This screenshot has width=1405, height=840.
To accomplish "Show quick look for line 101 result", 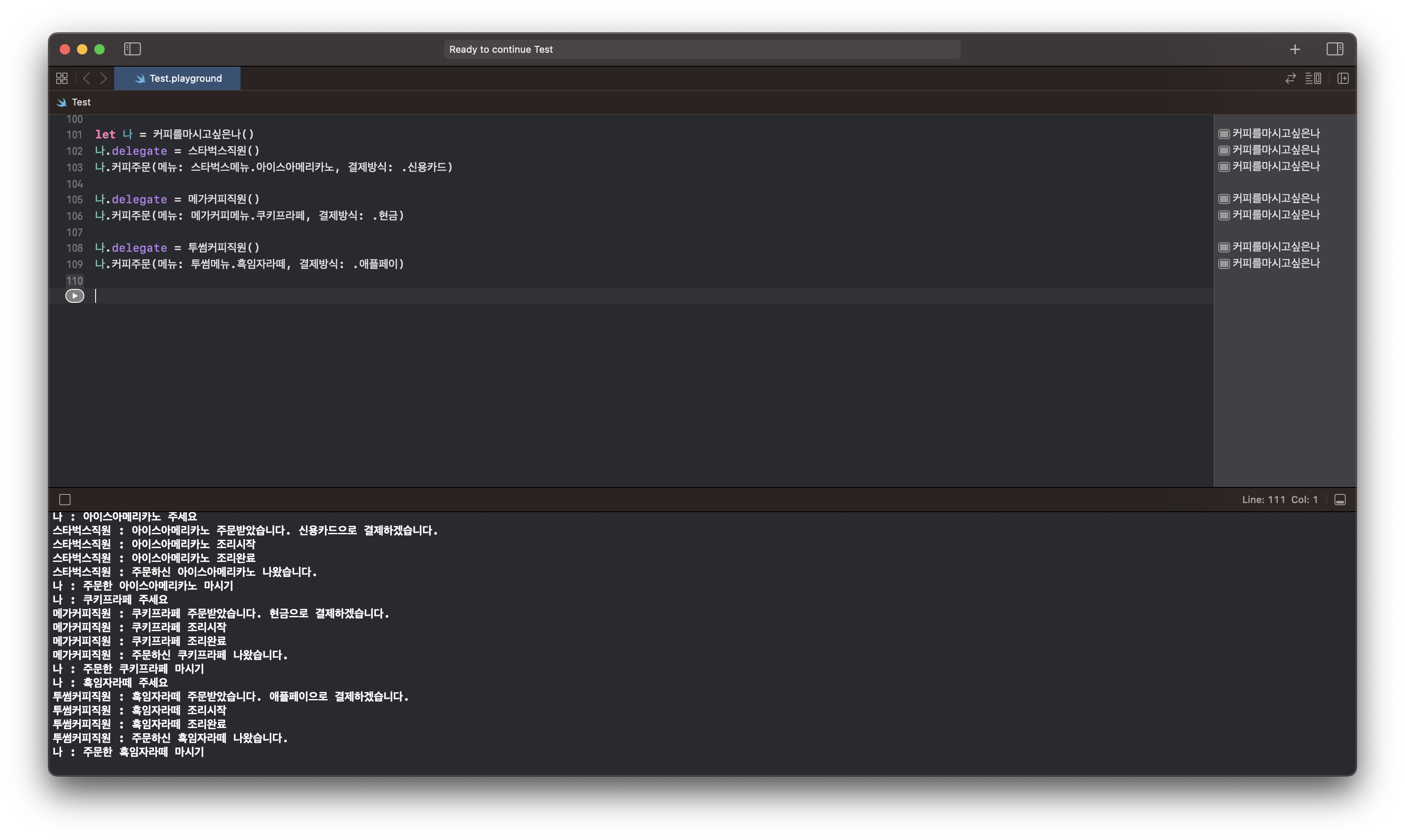I will (1224, 134).
